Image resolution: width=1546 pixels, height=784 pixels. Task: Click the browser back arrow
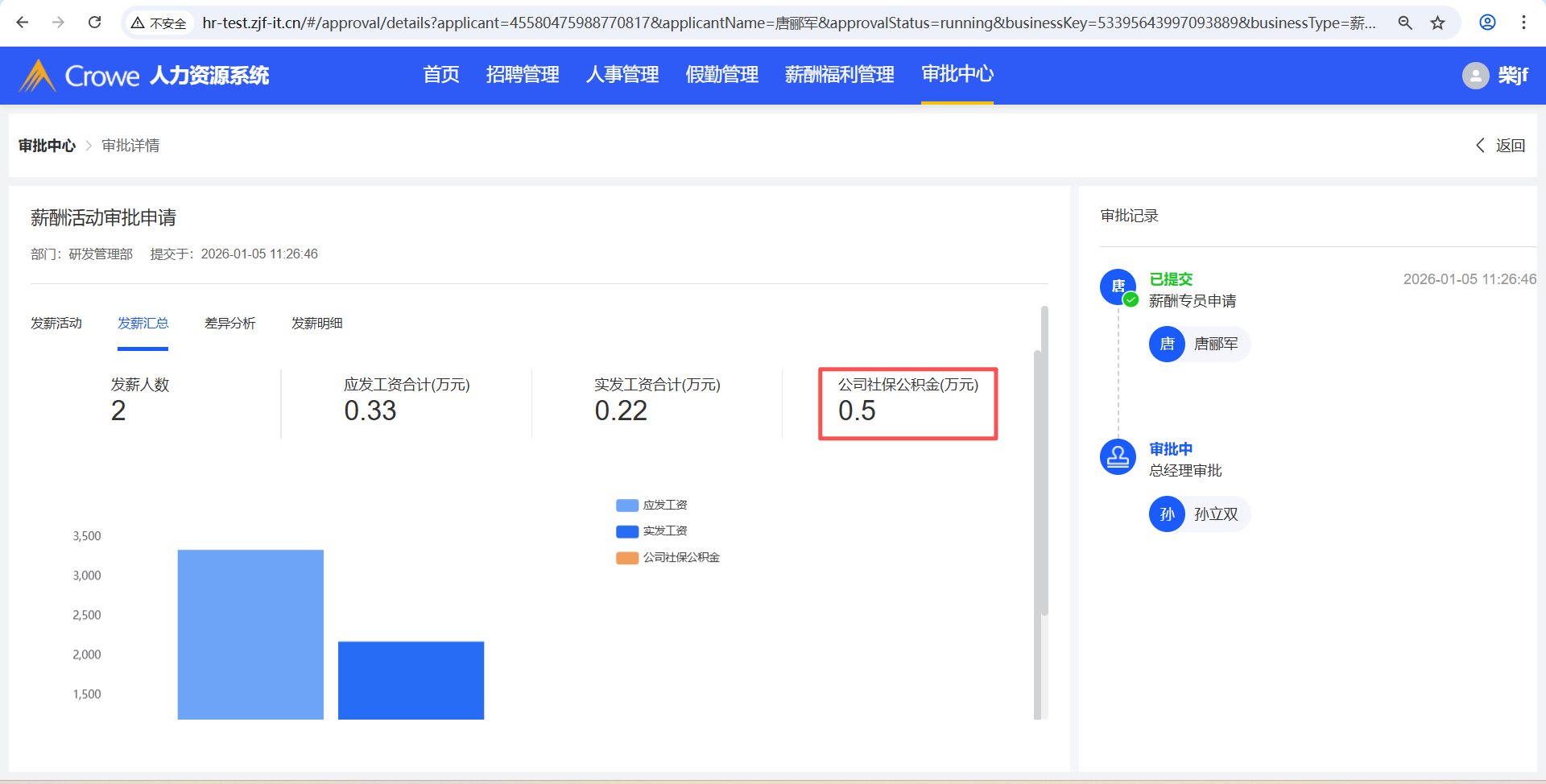tap(23, 23)
